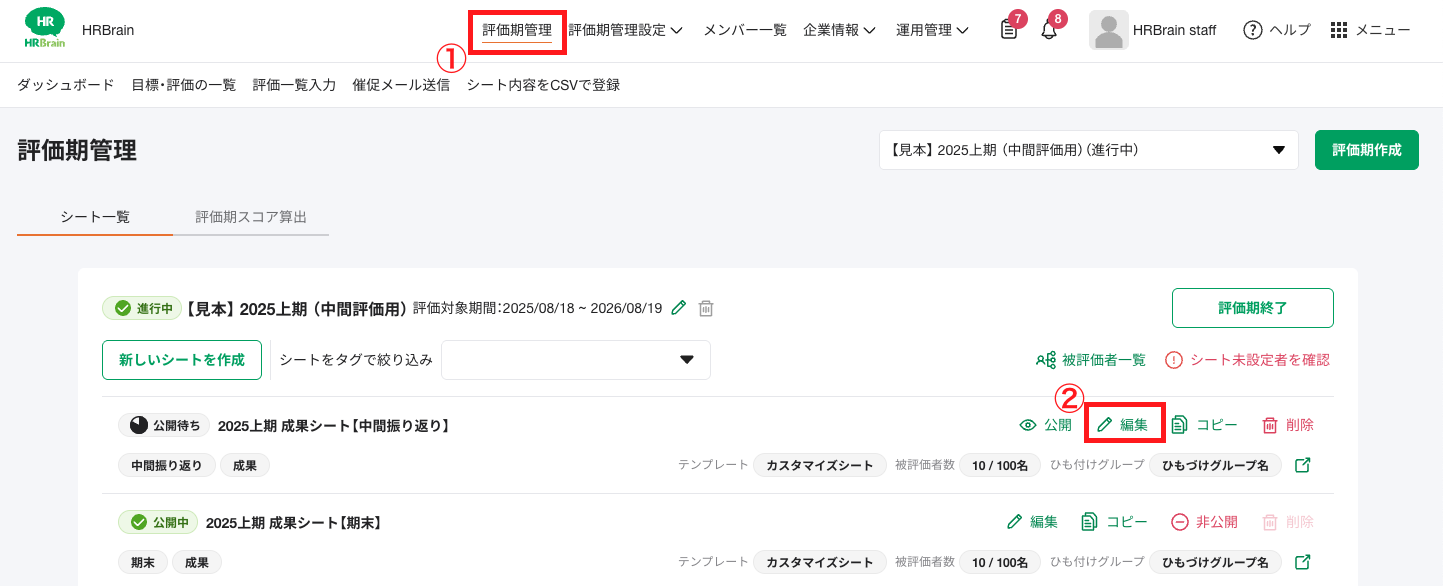Edit evaluation period title via pencil icon
This screenshot has width=1443, height=586.
pos(677,308)
